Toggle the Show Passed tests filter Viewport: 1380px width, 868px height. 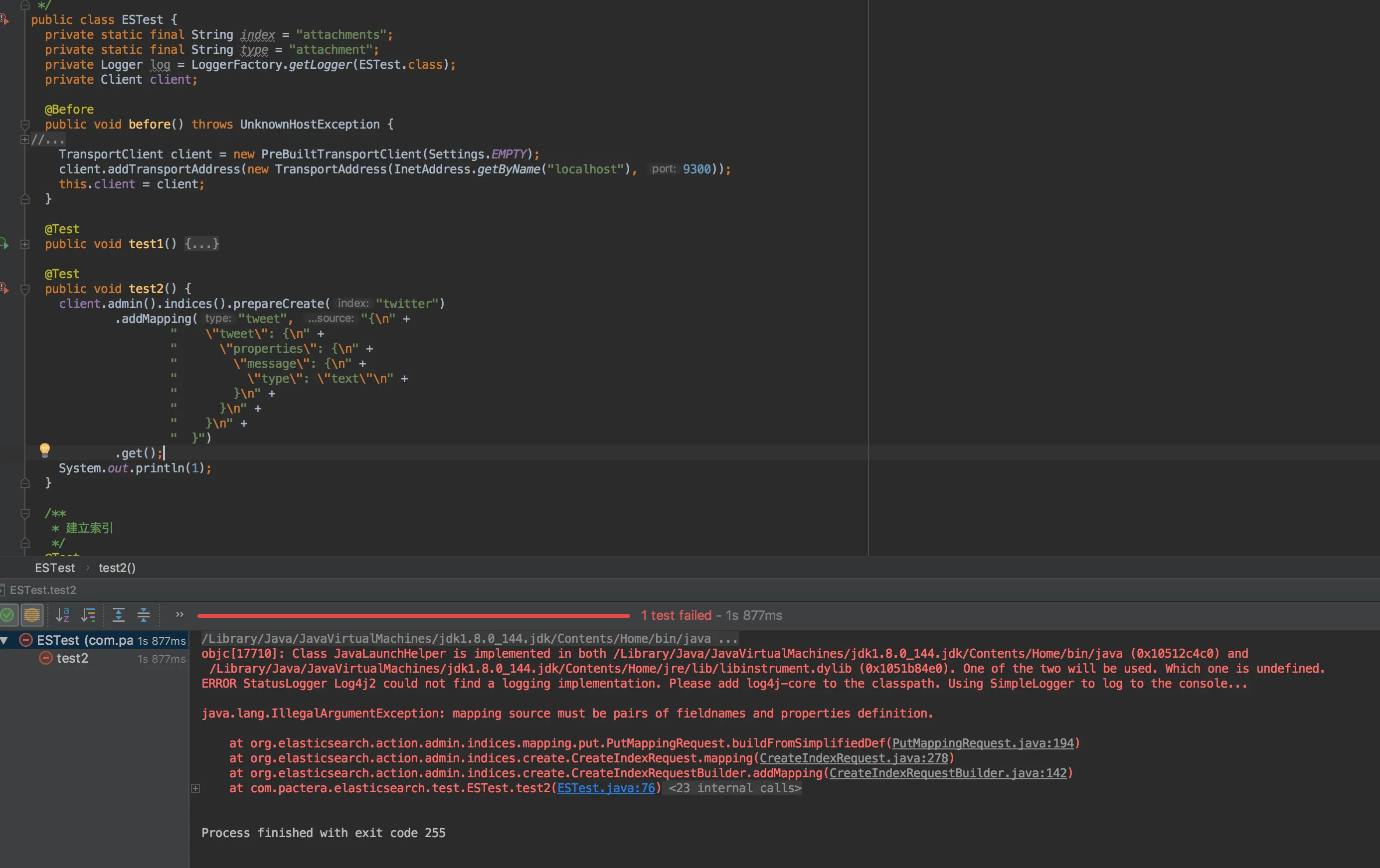(x=7, y=615)
